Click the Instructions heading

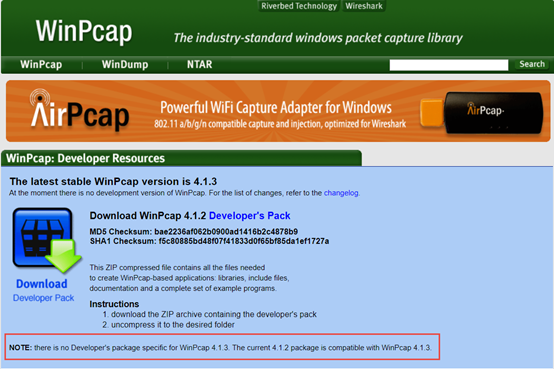tap(114, 304)
